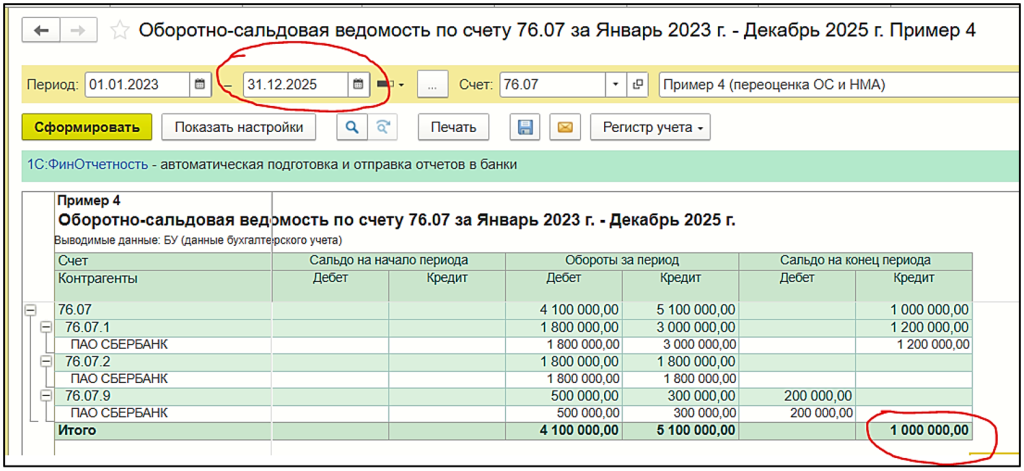Click the find next search icon
Viewport: 1024px width, 471px height.
click(382, 127)
